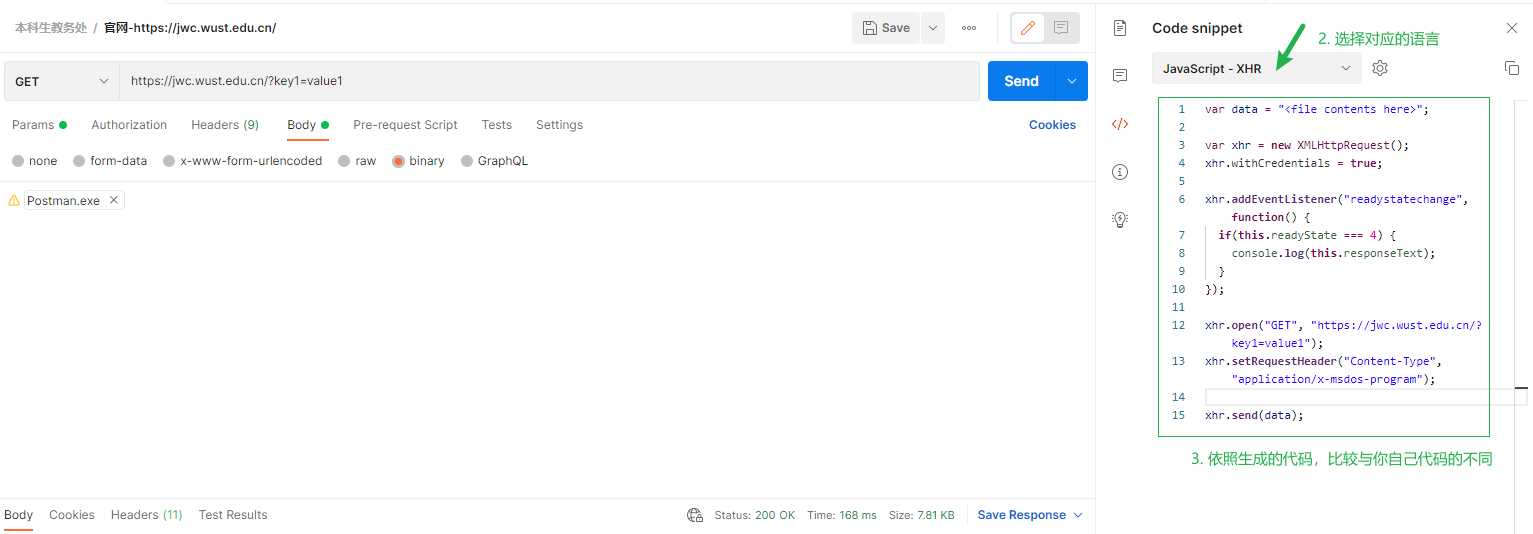Expand the Save Response dropdown
This screenshot has height=534, width=1533.
tap(1078, 515)
